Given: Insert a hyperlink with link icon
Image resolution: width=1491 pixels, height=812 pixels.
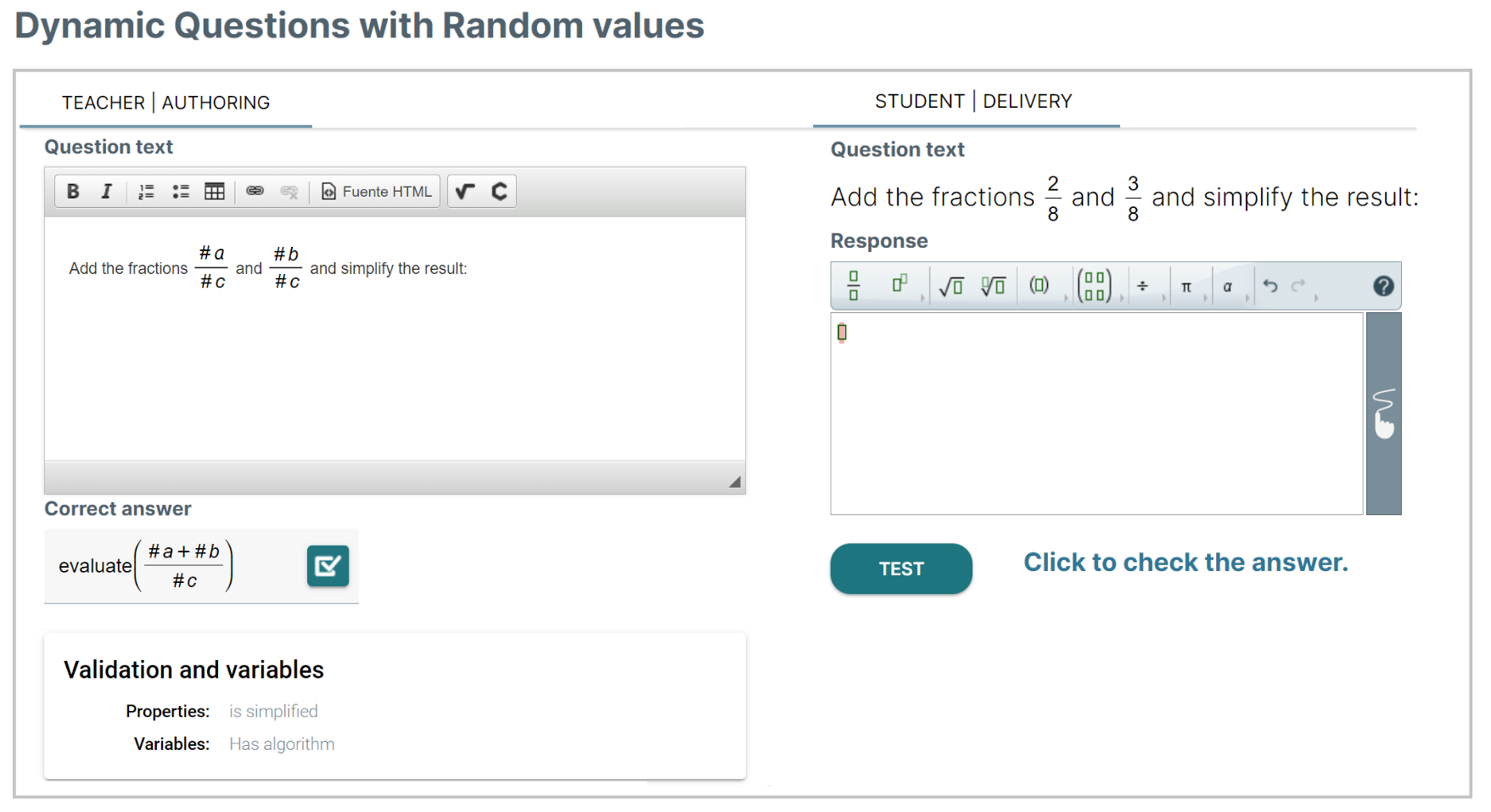Looking at the screenshot, I should [x=255, y=192].
